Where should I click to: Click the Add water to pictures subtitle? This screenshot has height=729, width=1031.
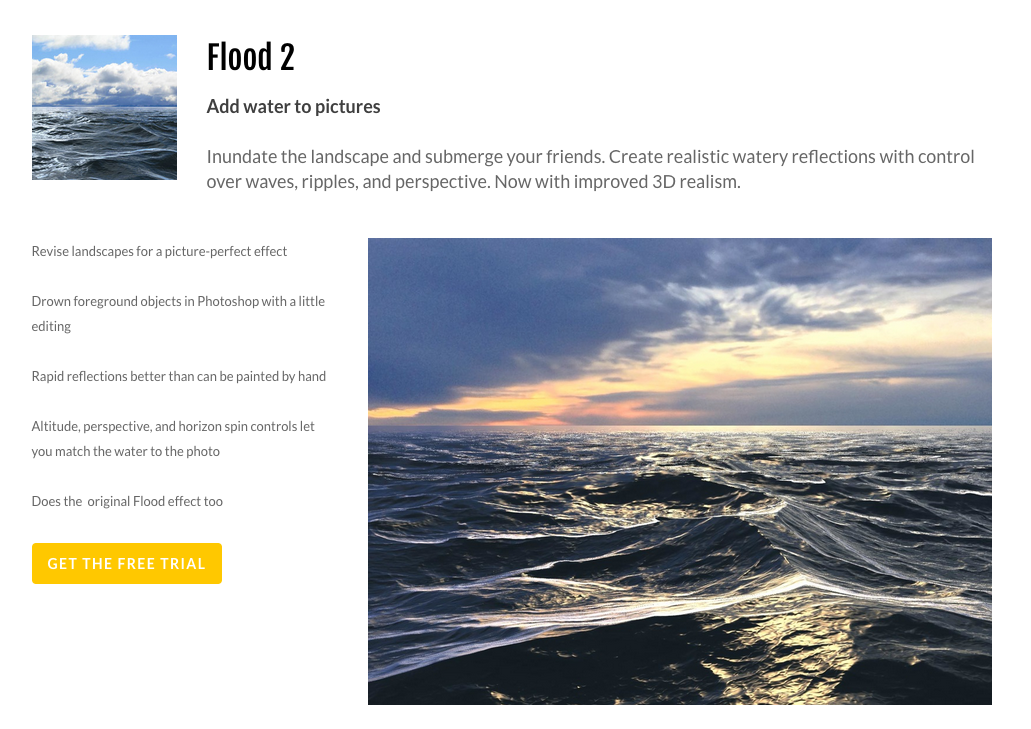(293, 106)
